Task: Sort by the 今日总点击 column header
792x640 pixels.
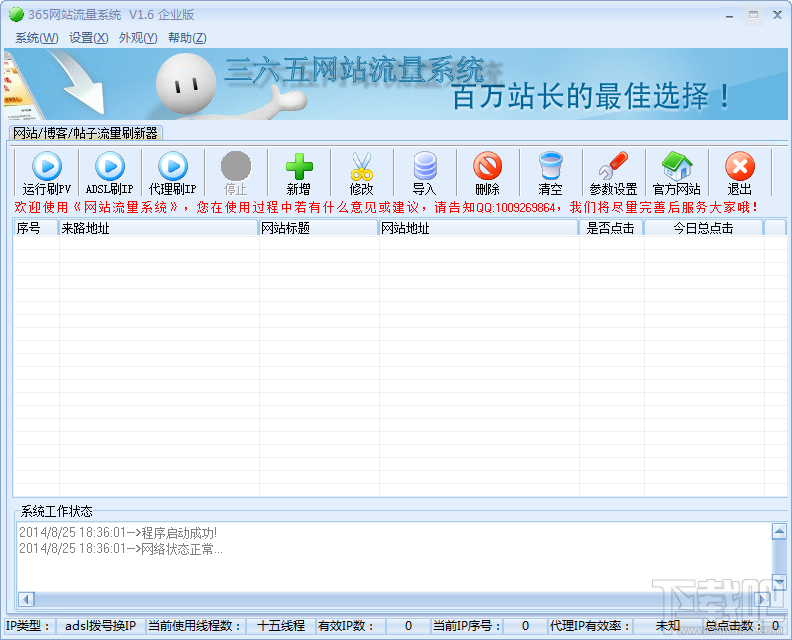Action: coord(703,228)
